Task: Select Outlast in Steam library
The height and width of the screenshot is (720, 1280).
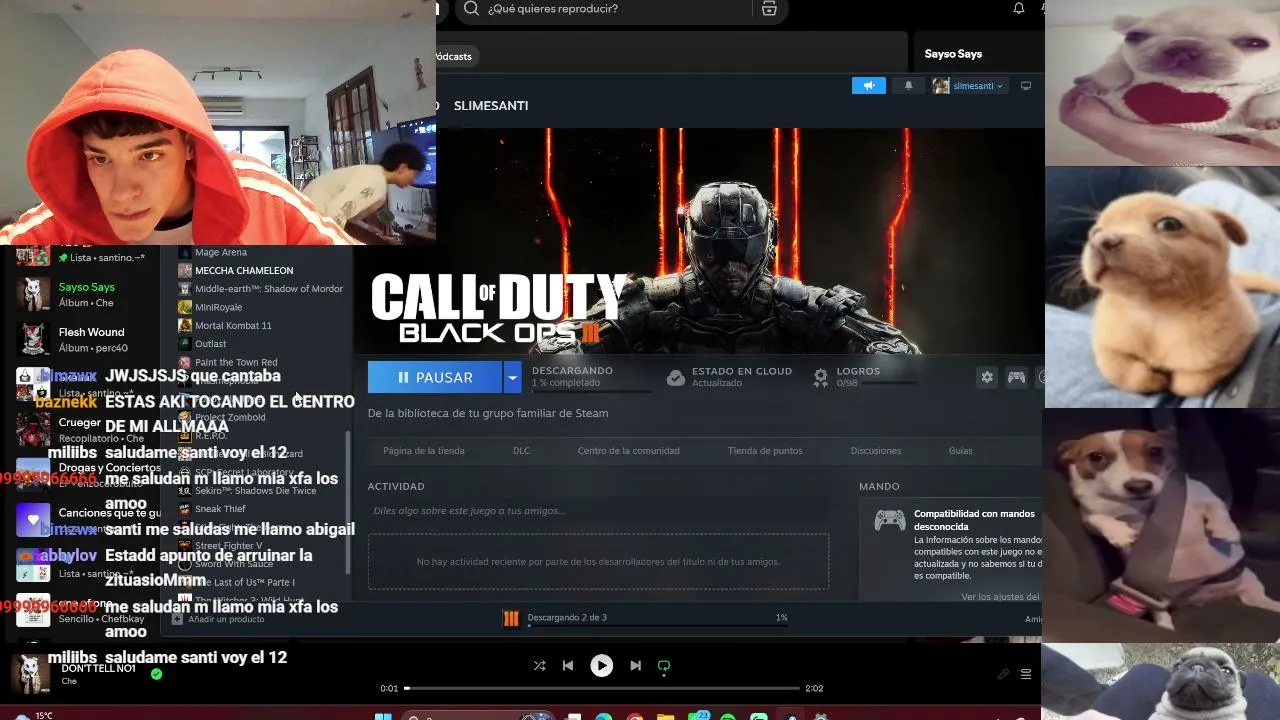Action: click(x=211, y=344)
